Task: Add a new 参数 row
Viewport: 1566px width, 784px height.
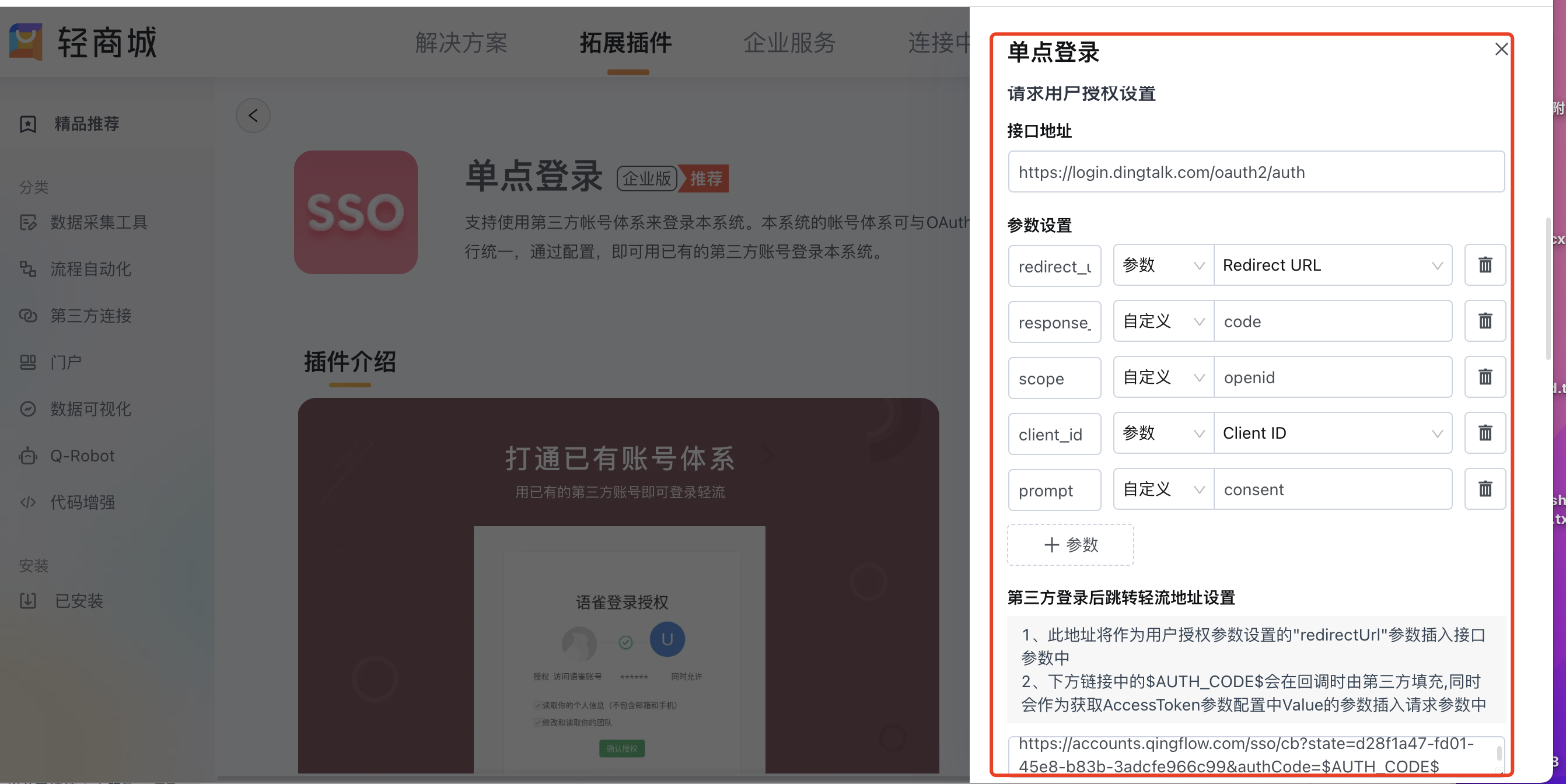Action: click(x=1071, y=545)
